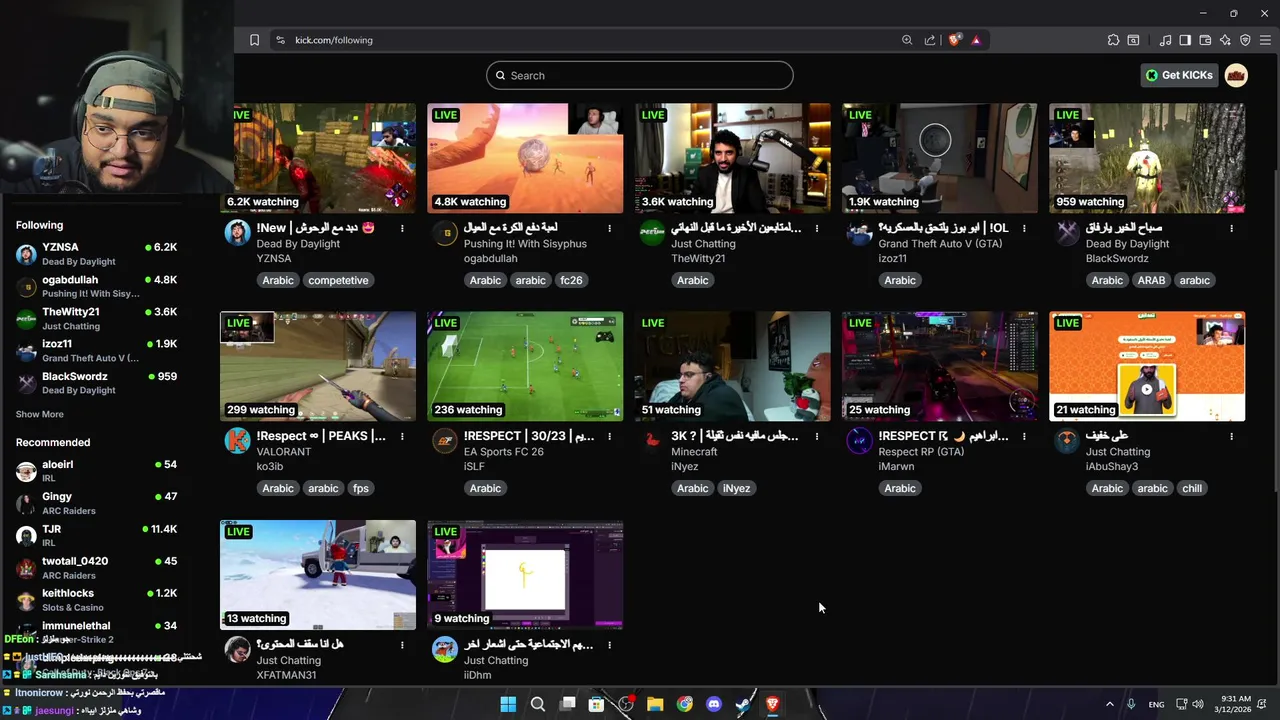Open three-dot menu on TheWitty21 stream card
Viewport: 1280px width, 720px height.
(817, 228)
